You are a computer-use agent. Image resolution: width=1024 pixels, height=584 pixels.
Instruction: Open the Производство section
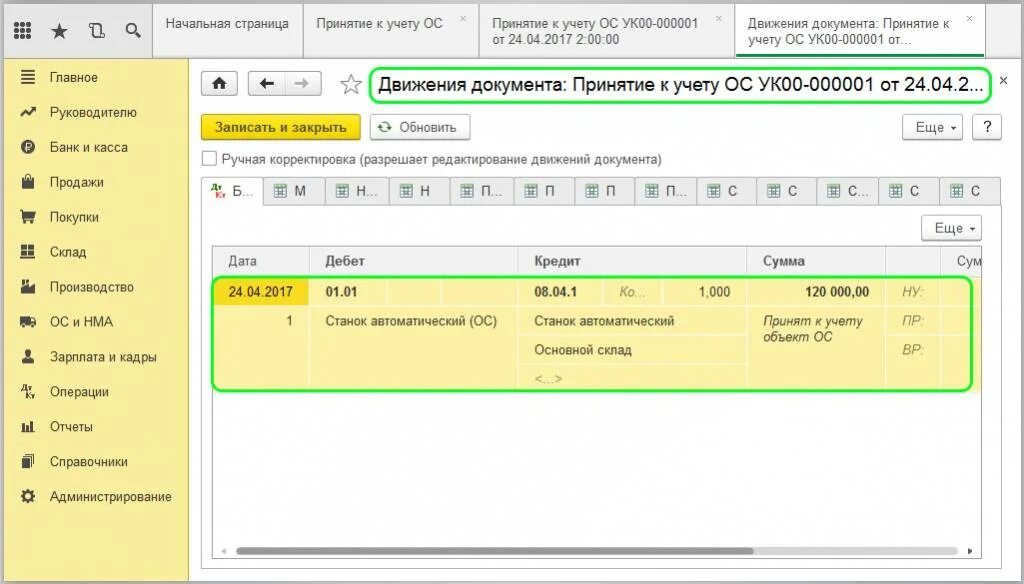pos(91,287)
